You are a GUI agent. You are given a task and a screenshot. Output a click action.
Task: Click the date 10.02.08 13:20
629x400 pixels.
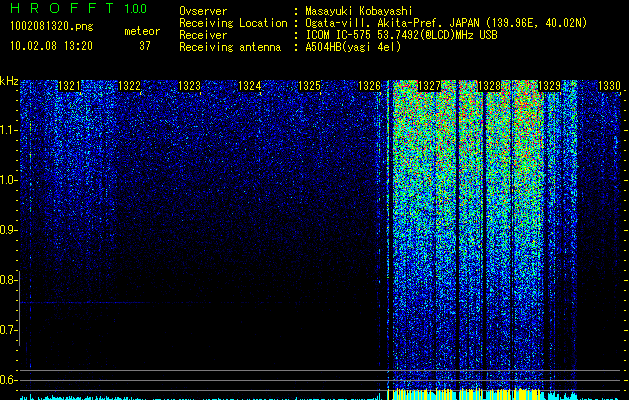click(51, 46)
